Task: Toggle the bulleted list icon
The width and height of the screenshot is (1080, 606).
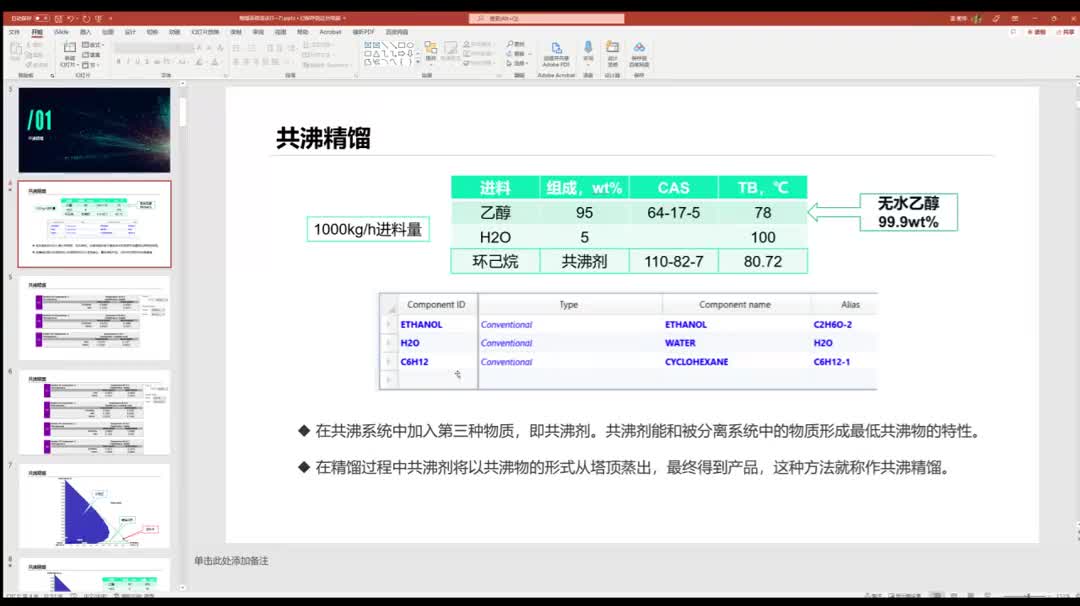Action: point(236,48)
